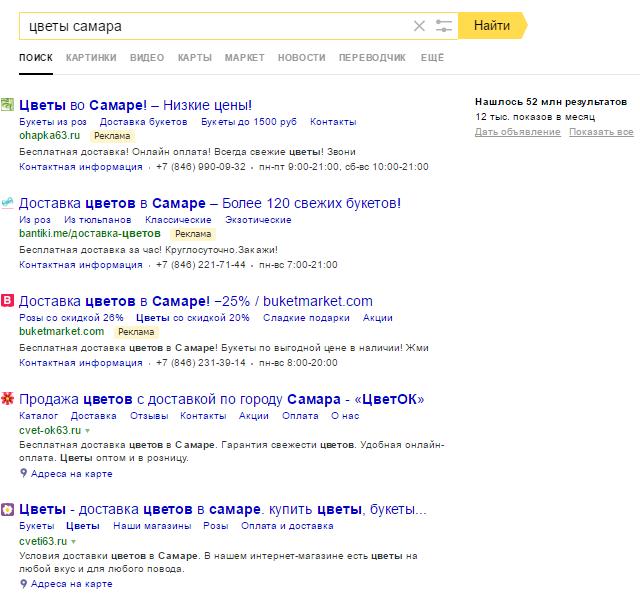
Task: Open search settings slider icon
Action: click(444, 26)
